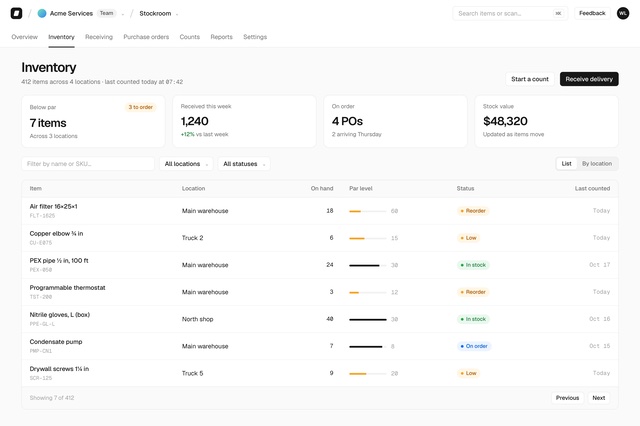Click the par level bar for Nitrile gloves

pos(368,320)
